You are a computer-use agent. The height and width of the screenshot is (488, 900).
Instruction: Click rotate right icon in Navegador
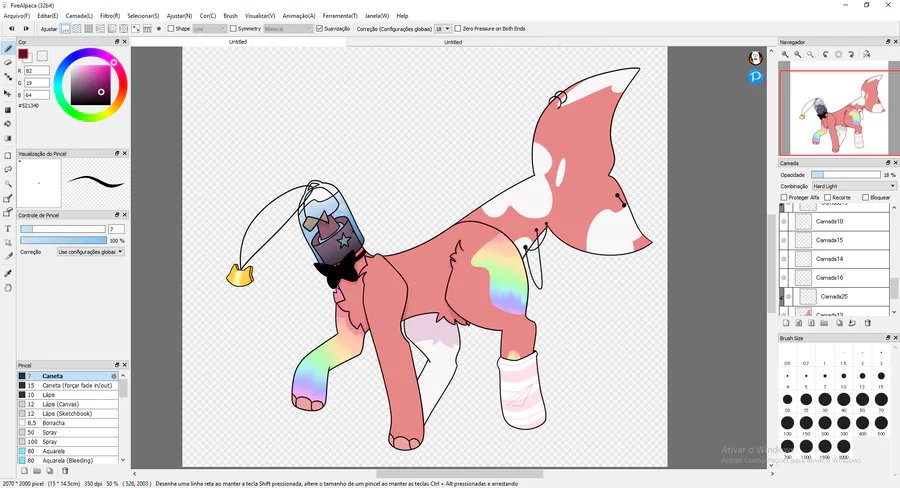pos(851,54)
